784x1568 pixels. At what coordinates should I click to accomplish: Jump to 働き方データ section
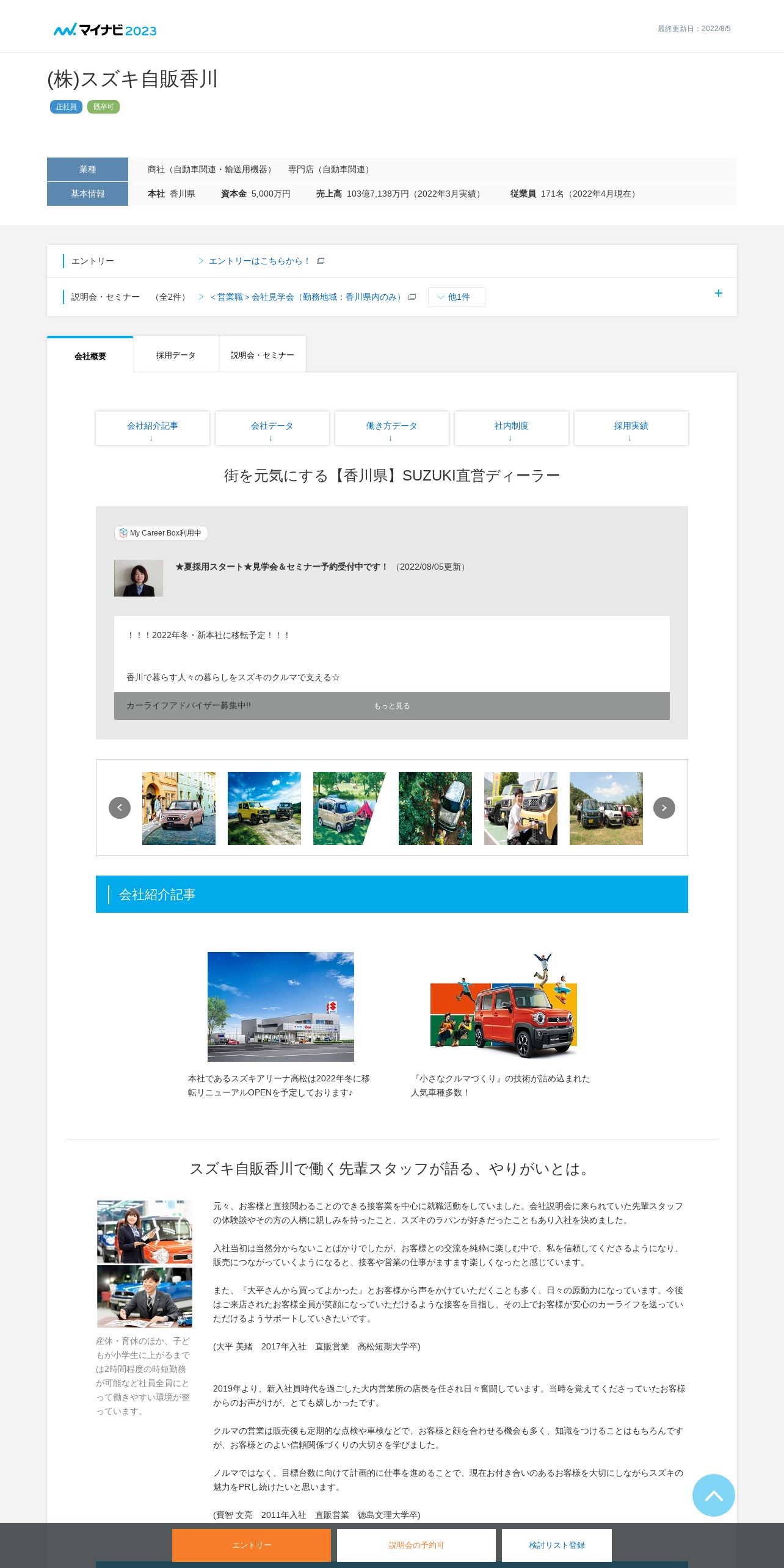[392, 429]
